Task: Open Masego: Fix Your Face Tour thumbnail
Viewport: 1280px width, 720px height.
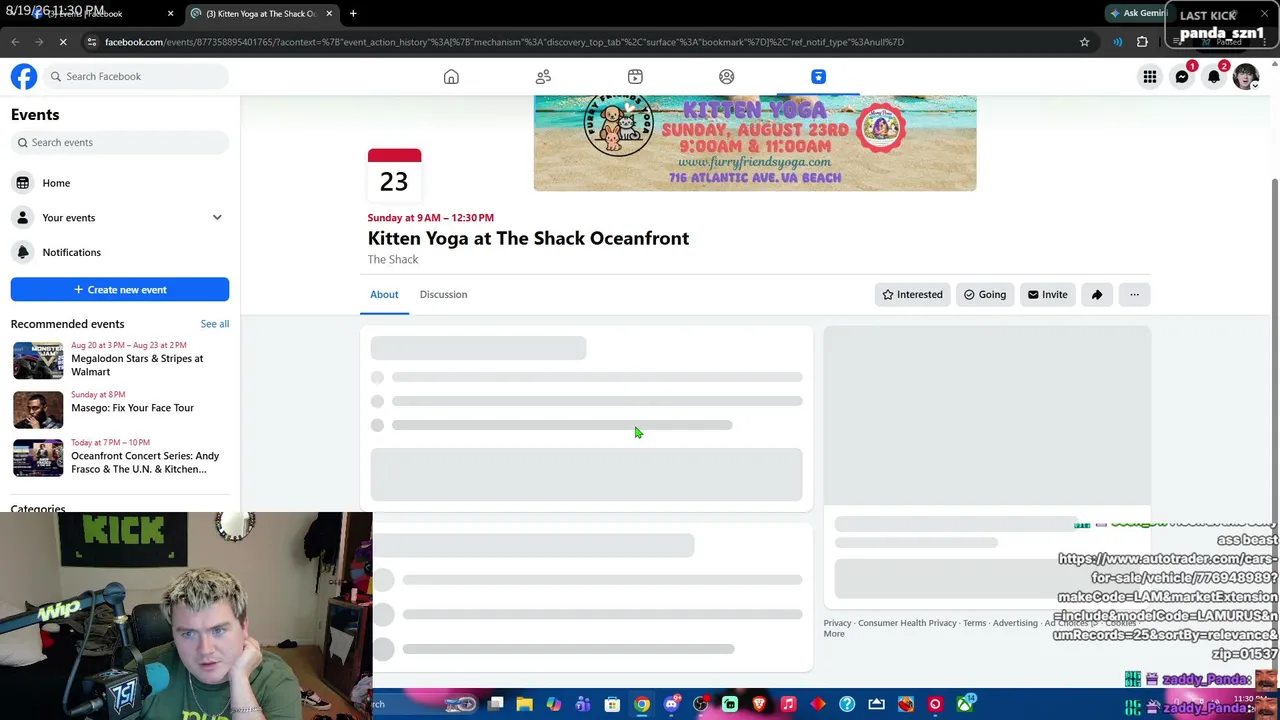Action: (38, 409)
